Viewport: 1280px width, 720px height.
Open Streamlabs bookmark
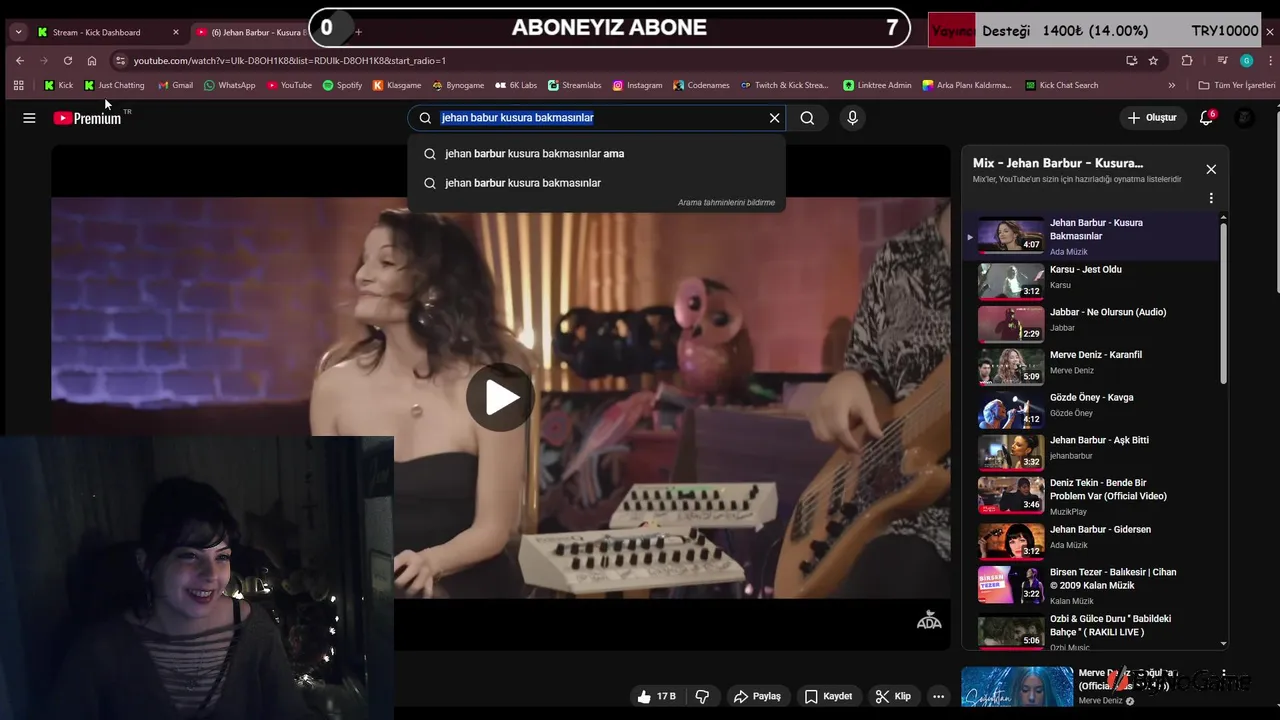(x=574, y=85)
